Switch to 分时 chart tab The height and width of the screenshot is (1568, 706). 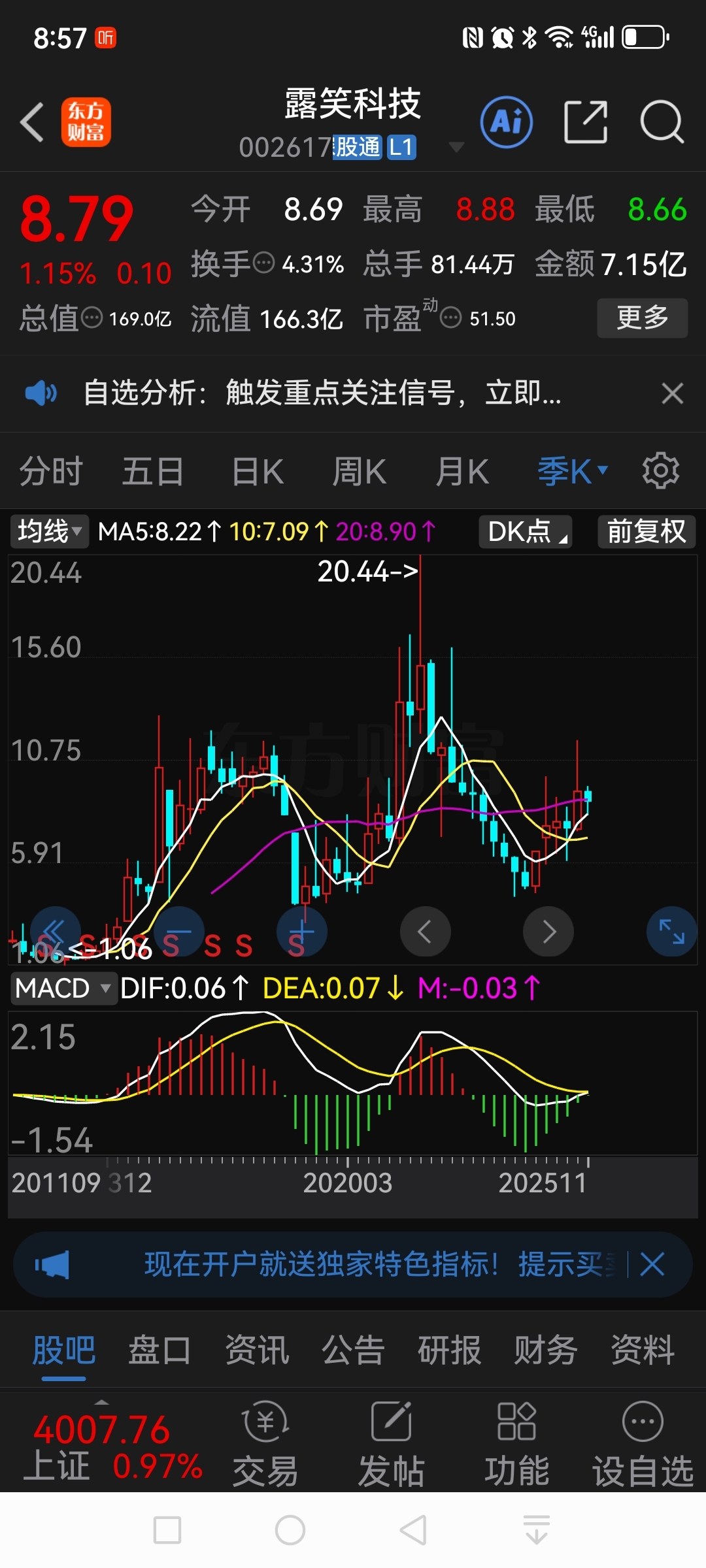tap(51, 471)
